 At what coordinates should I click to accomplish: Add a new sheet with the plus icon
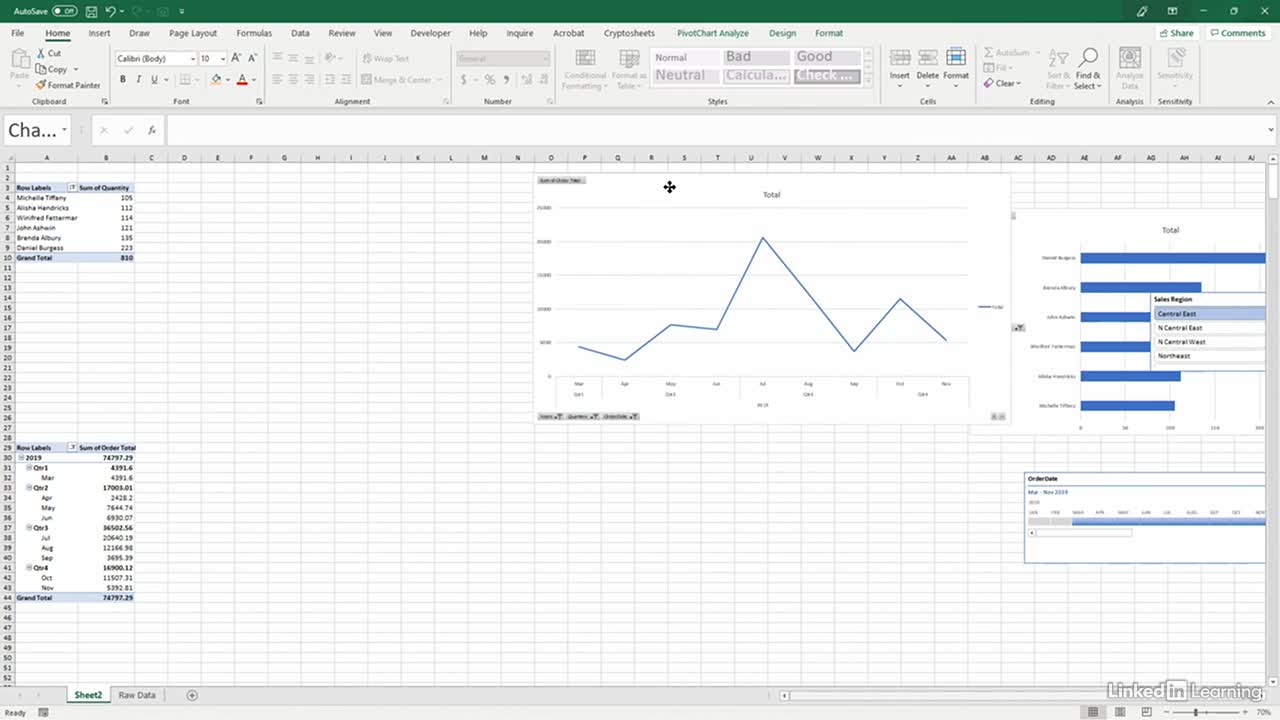192,695
